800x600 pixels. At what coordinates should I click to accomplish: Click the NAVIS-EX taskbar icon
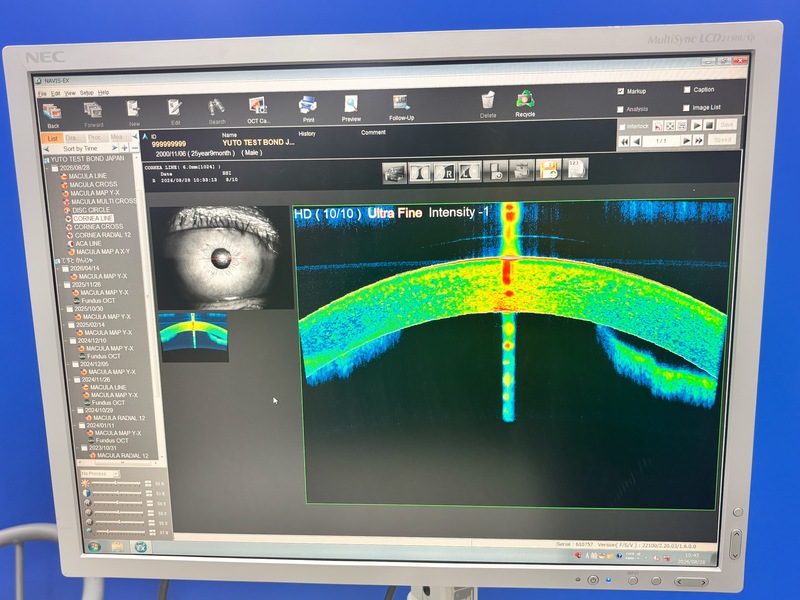point(141,546)
